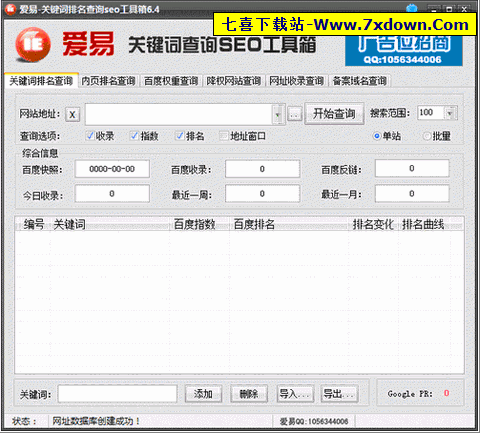Maximize the window
Image resolution: width=480 pixels, height=433 pixels.
coord(449,10)
